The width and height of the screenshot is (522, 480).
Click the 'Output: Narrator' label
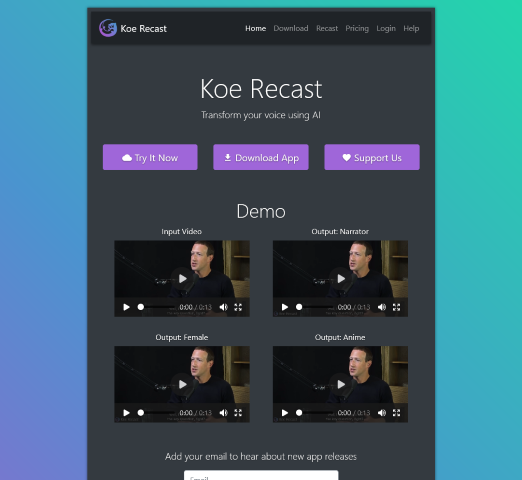click(x=340, y=231)
